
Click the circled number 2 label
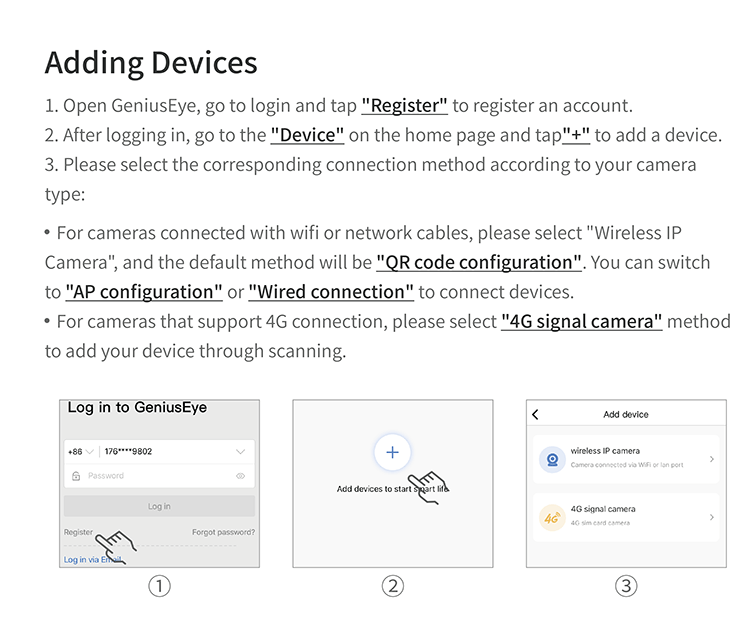(393, 586)
